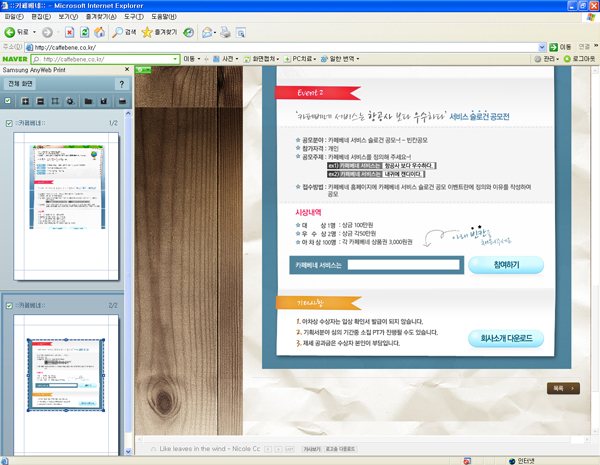This screenshot has width=600, height=465.
Task: Click the Naver screen capture (화면캡처) icon
Action: 247,59
